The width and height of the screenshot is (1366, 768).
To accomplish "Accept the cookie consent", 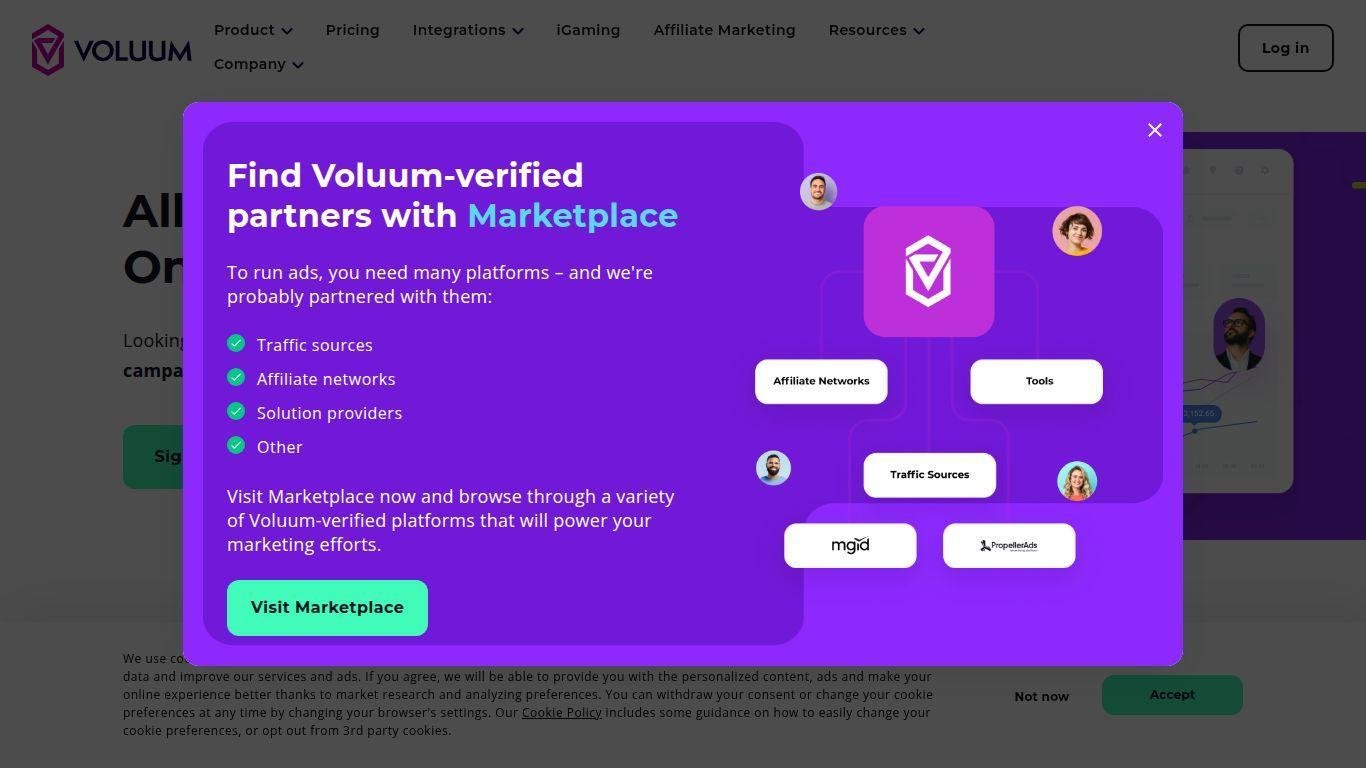I will click(x=1172, y=695).
